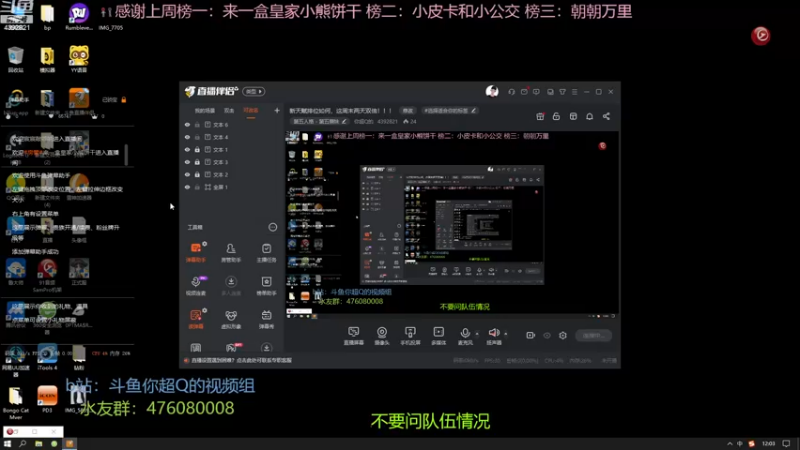The image size is (800, 450).
Task: Switch to the 我的场景 scene tab
Action: [x=205, y=110]
